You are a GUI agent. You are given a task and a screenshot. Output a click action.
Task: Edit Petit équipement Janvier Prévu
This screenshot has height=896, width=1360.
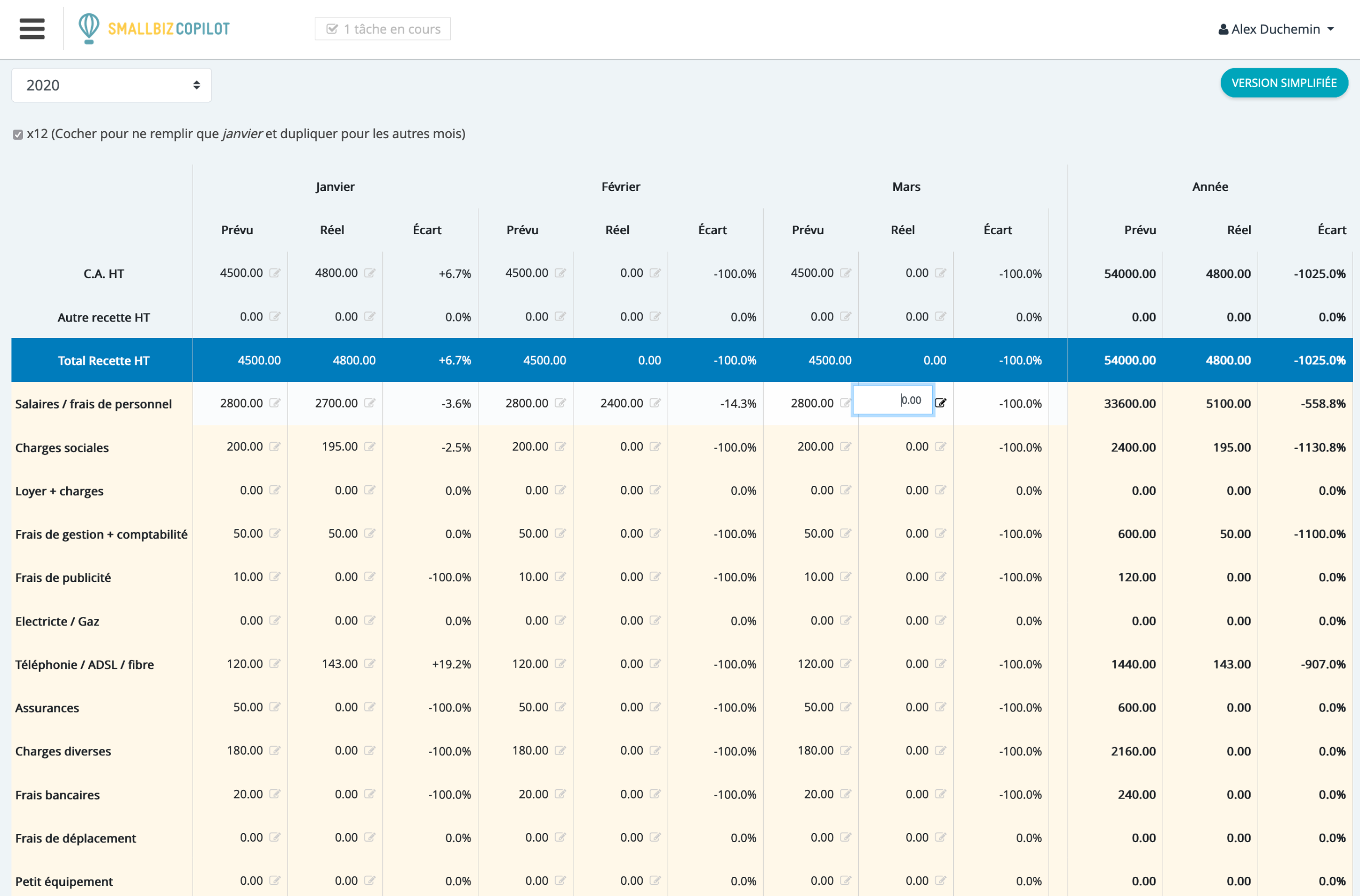[275, 881]
